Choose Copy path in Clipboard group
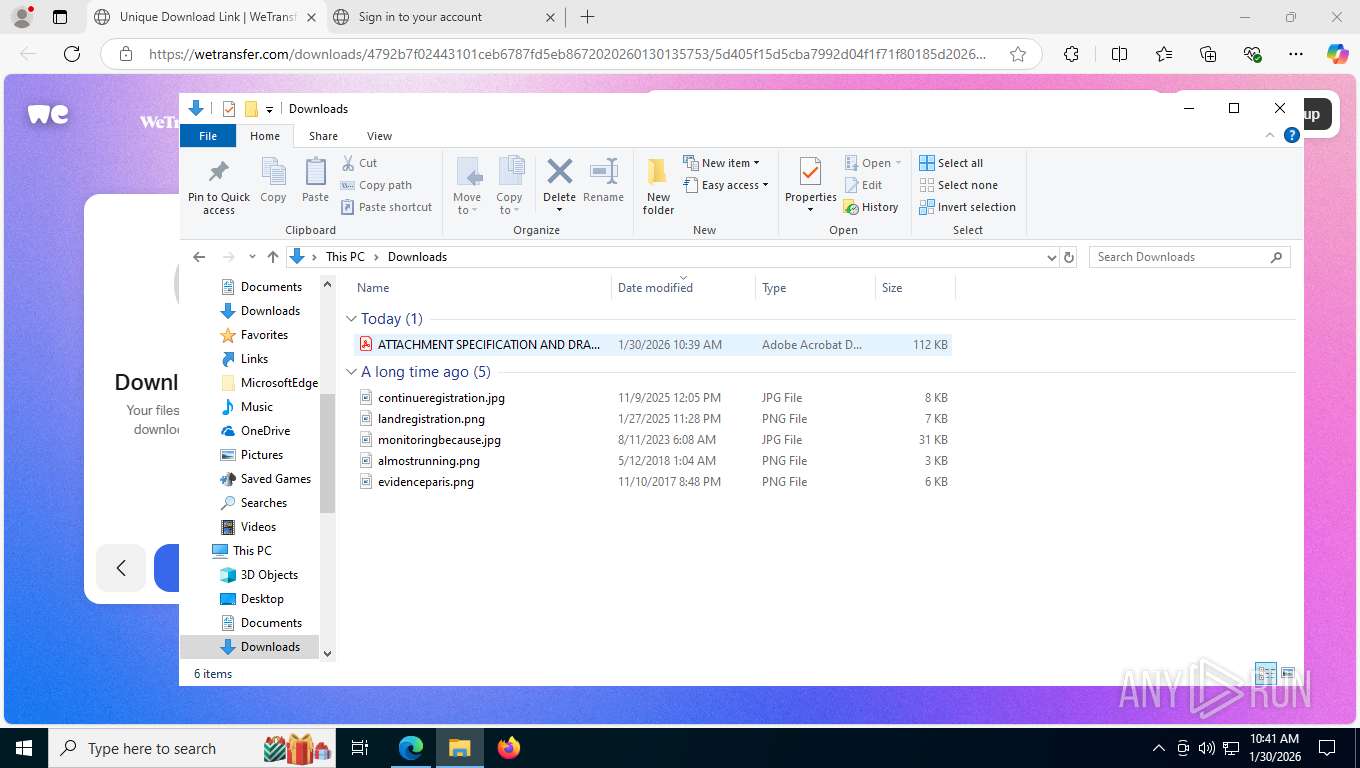This screenshot has width=1360, height=768. click(x=376, y=185)
